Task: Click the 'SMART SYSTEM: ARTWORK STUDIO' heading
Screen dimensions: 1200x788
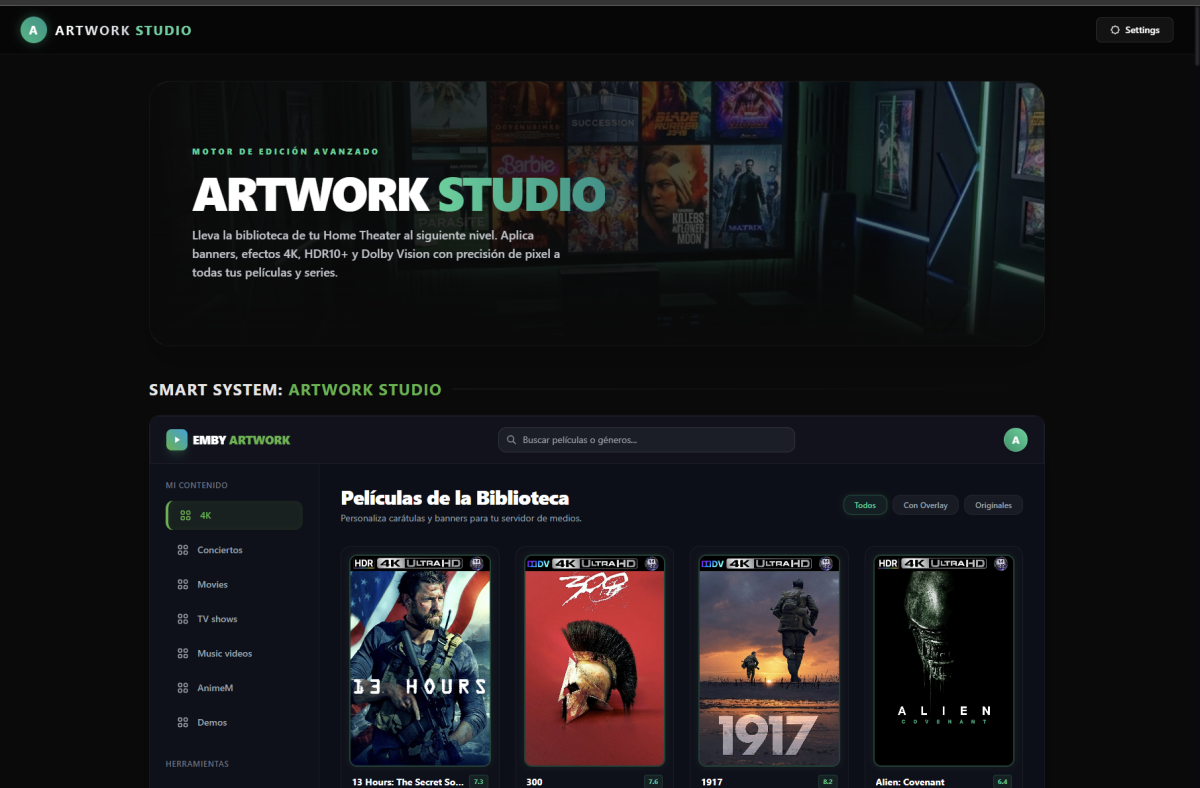Action: (x=295, y=390)
